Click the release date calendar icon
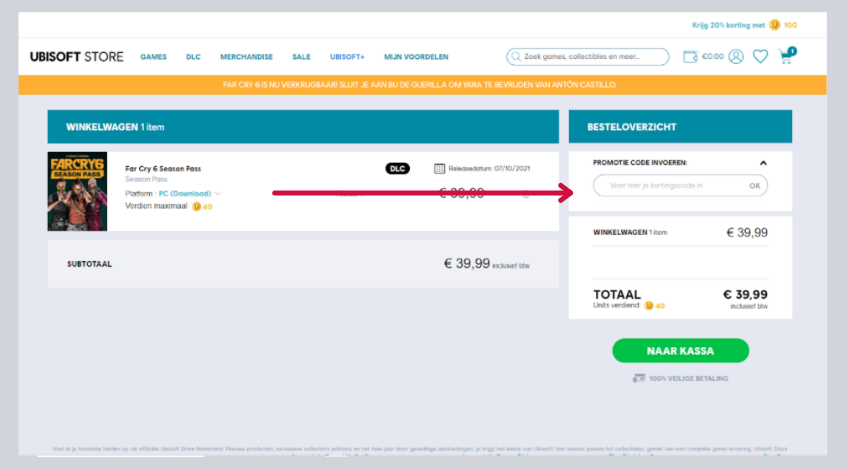This screenshot has width=847, height=470. click(x=439, y=168)
